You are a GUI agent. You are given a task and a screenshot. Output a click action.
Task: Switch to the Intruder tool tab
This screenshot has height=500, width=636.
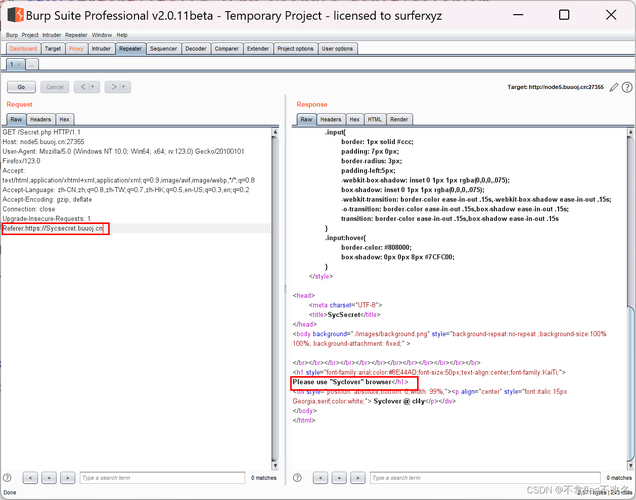click(101, 49)
